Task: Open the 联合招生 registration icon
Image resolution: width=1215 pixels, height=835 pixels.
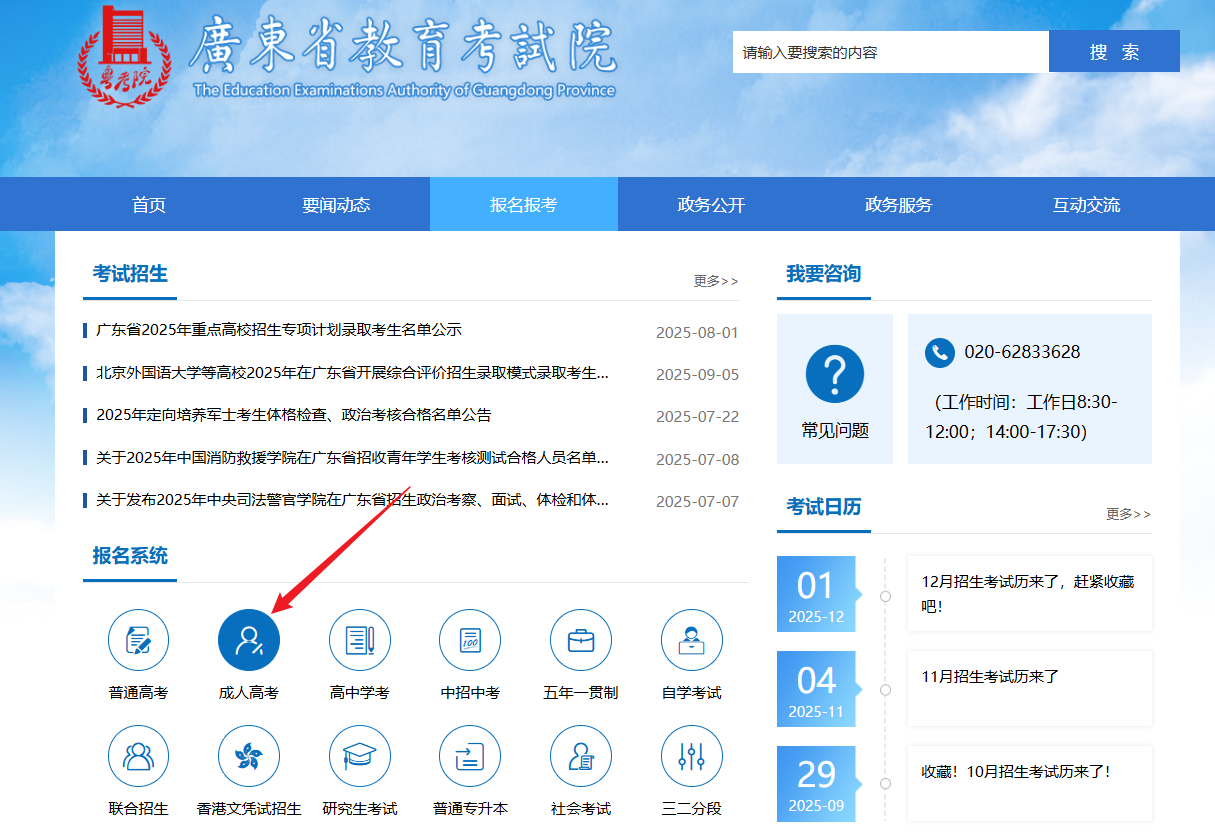Action: coord(138,756)
